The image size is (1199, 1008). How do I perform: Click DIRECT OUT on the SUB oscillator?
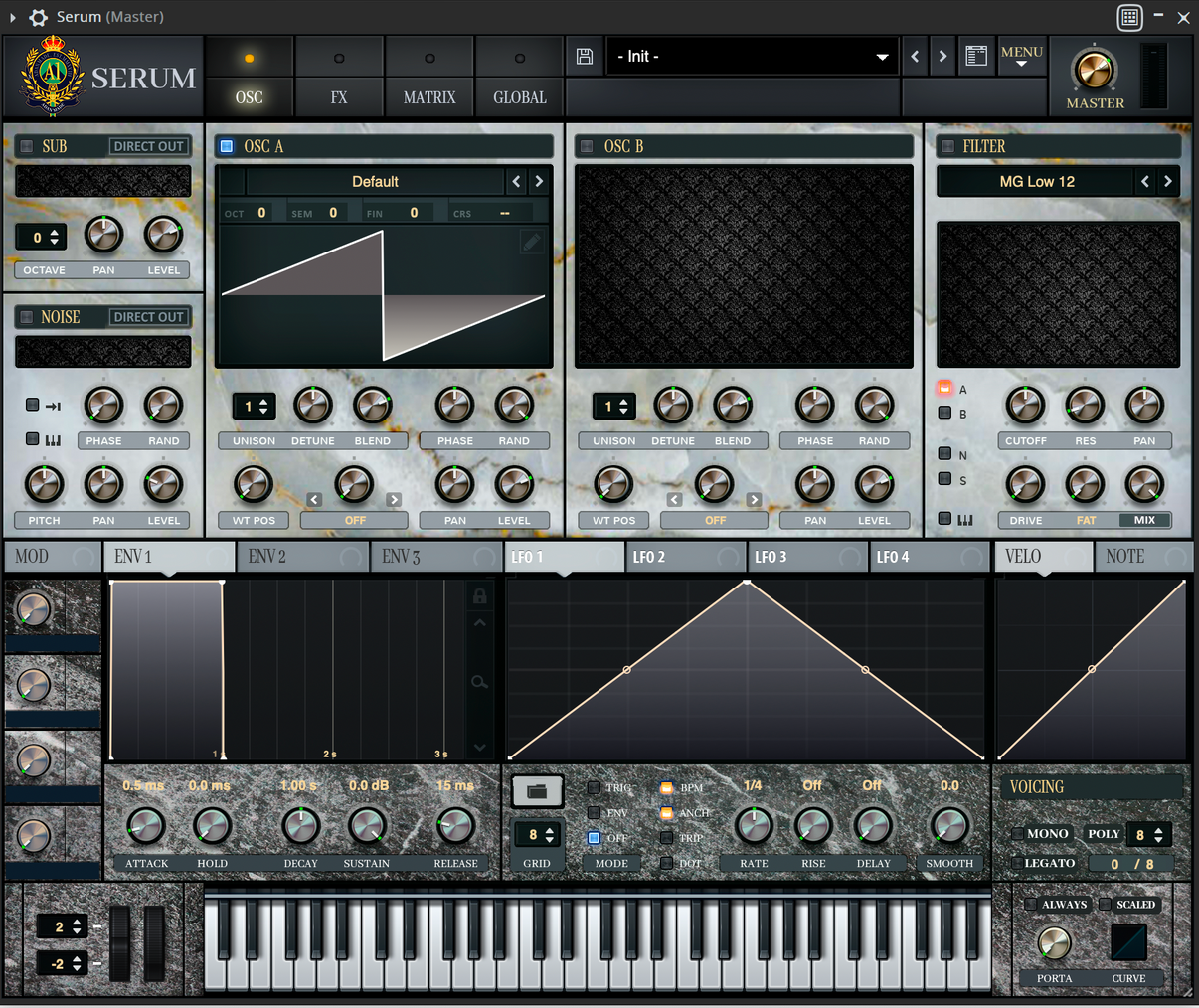pyautogui.click(x=147, y=145)
